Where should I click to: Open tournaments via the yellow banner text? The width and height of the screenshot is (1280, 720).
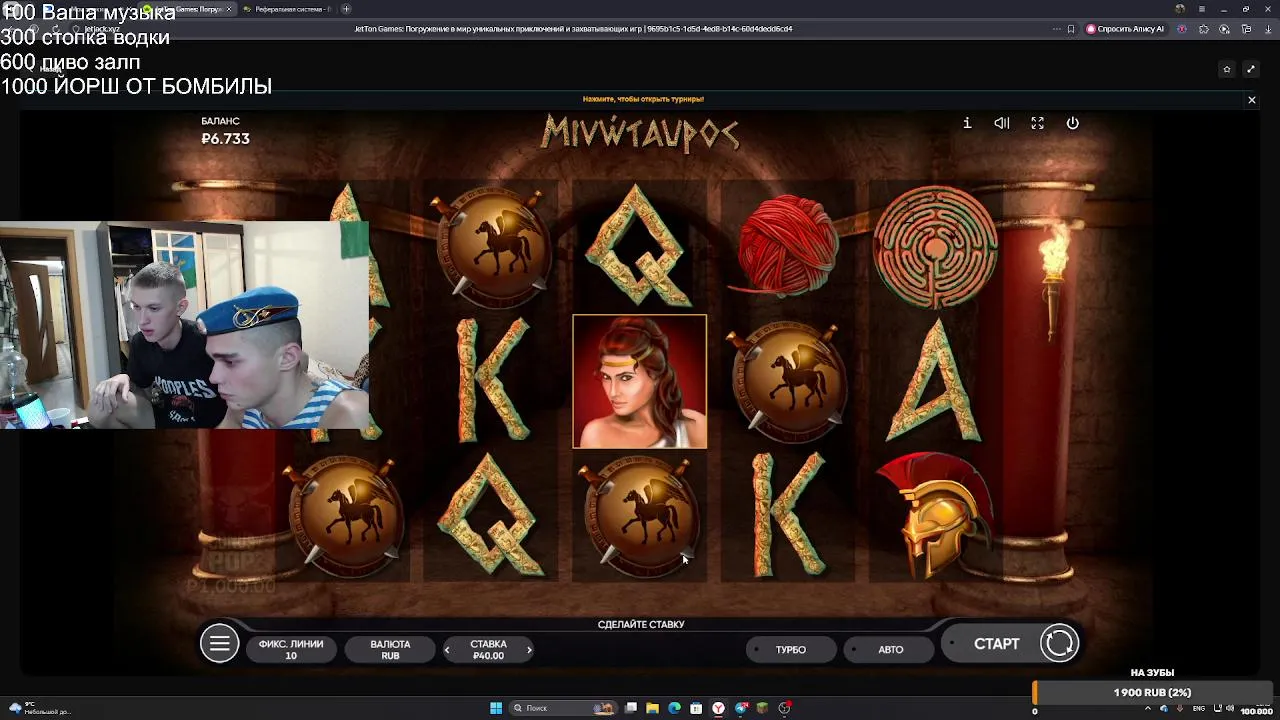click(x=643, y=99)
